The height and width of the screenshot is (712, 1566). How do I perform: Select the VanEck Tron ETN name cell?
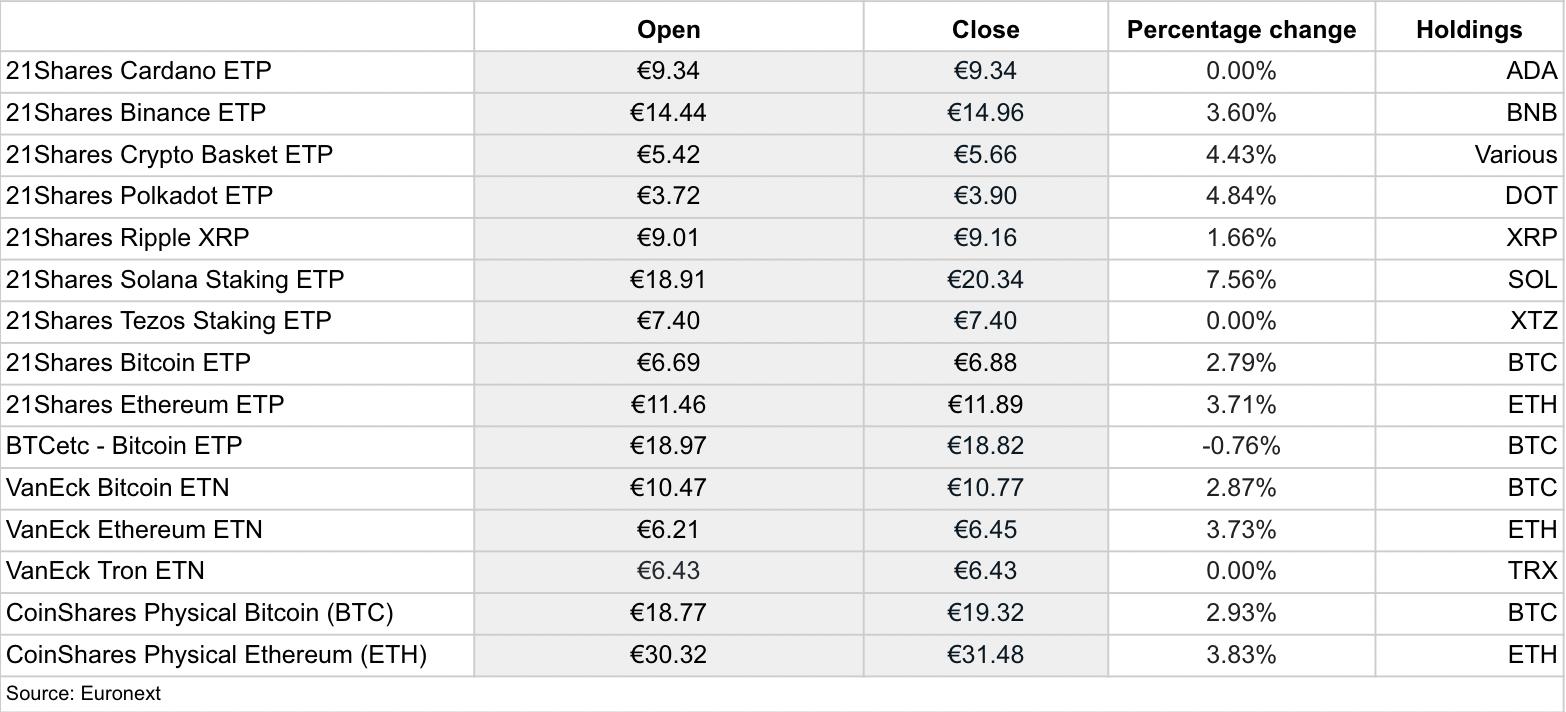pyautogui.click(x=237, y=571)
